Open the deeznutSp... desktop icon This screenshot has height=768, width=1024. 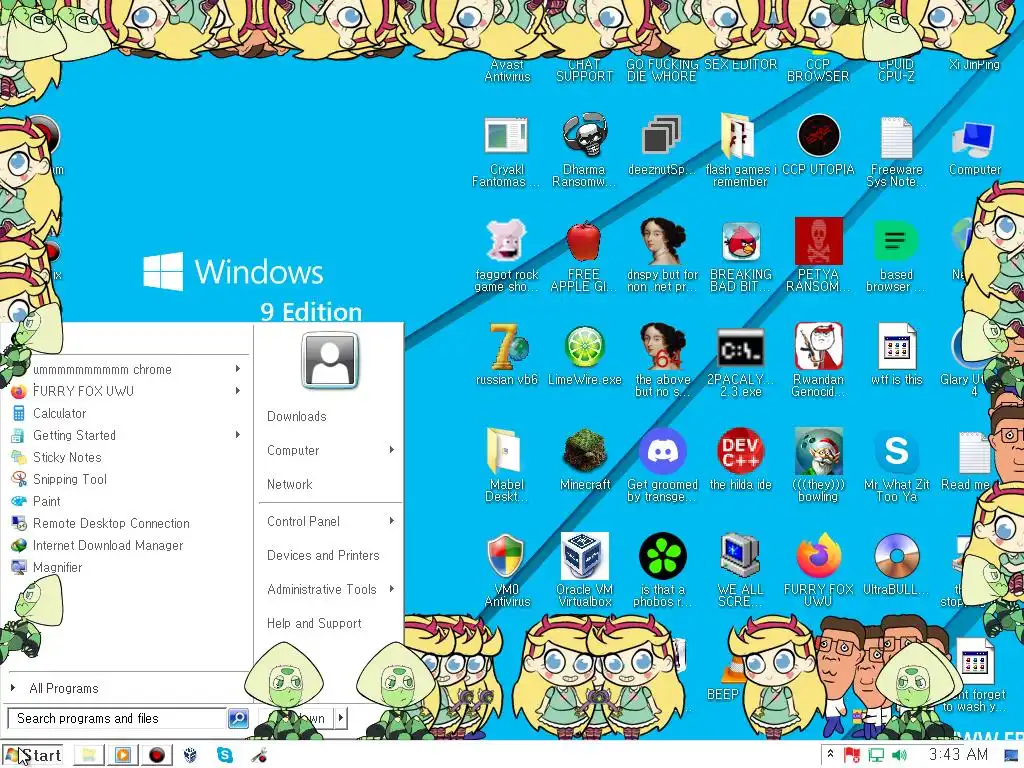(x=662, y=136)
